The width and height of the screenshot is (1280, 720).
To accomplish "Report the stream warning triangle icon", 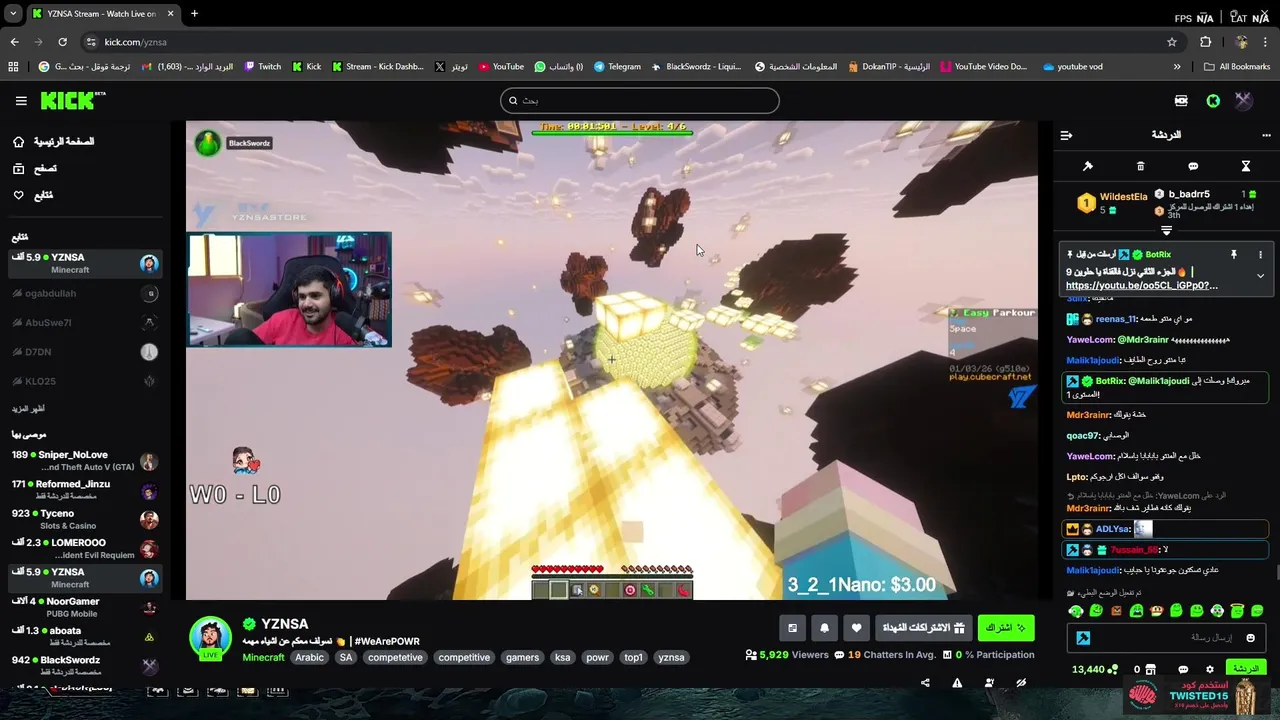I will pos(957,683).
